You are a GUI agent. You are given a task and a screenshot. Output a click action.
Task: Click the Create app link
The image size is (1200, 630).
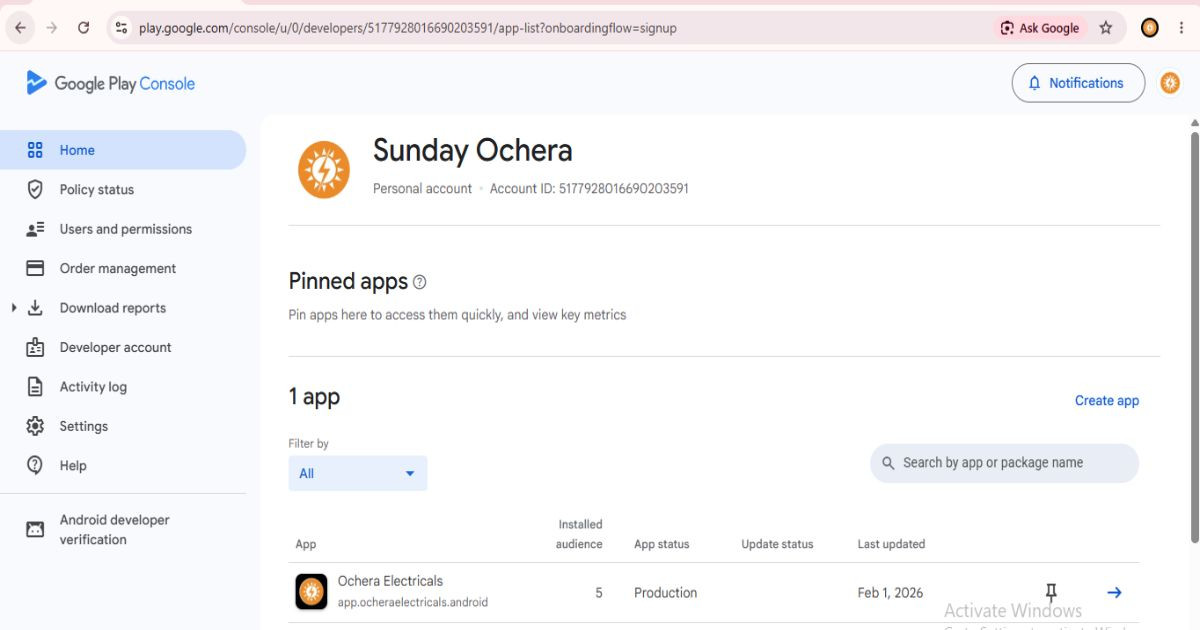[1107, 400]
